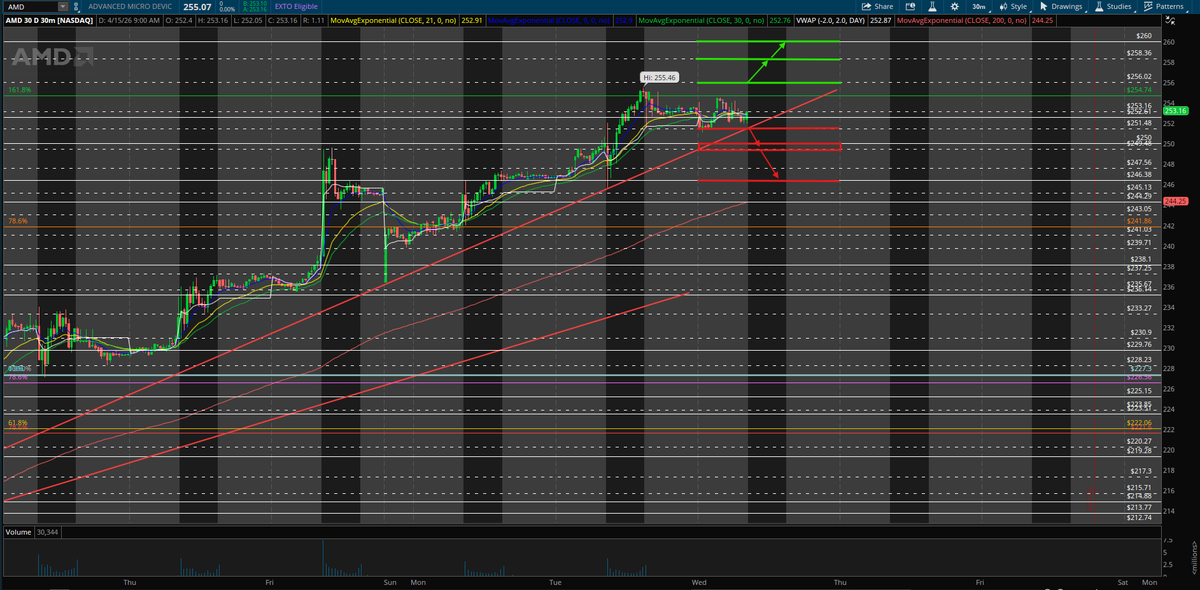
Task: Click the symbol link icon beside AMD
Action: coord(77,6)
